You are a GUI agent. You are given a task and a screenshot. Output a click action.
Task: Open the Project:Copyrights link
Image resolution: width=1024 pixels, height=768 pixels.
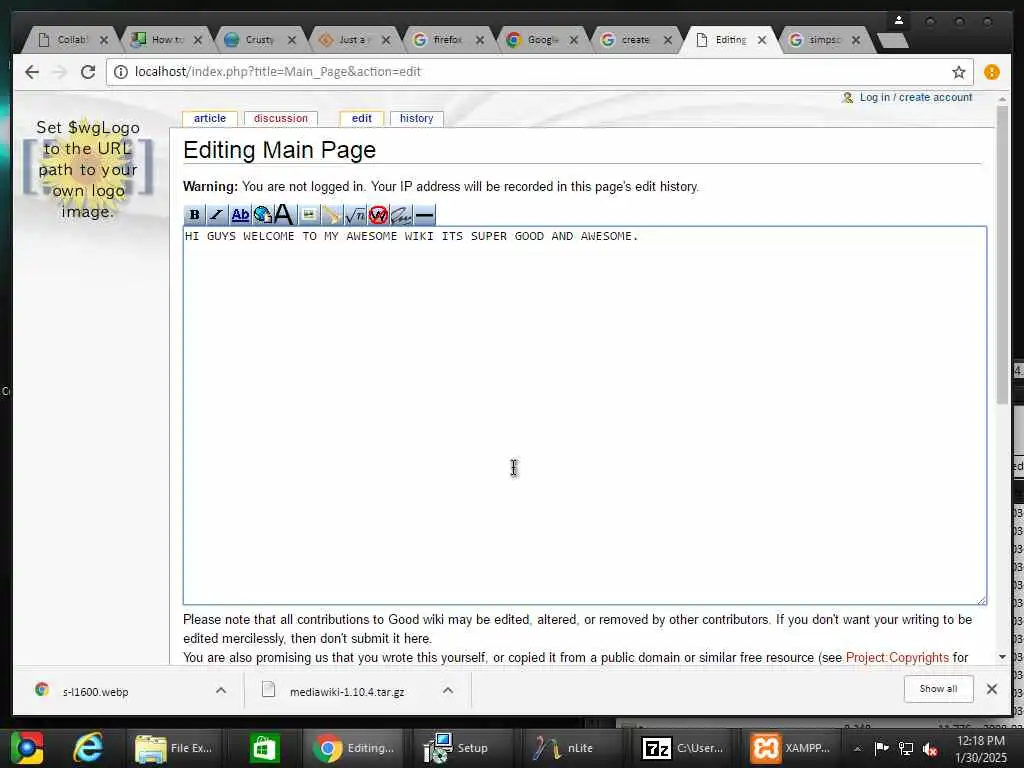(897, 658)
